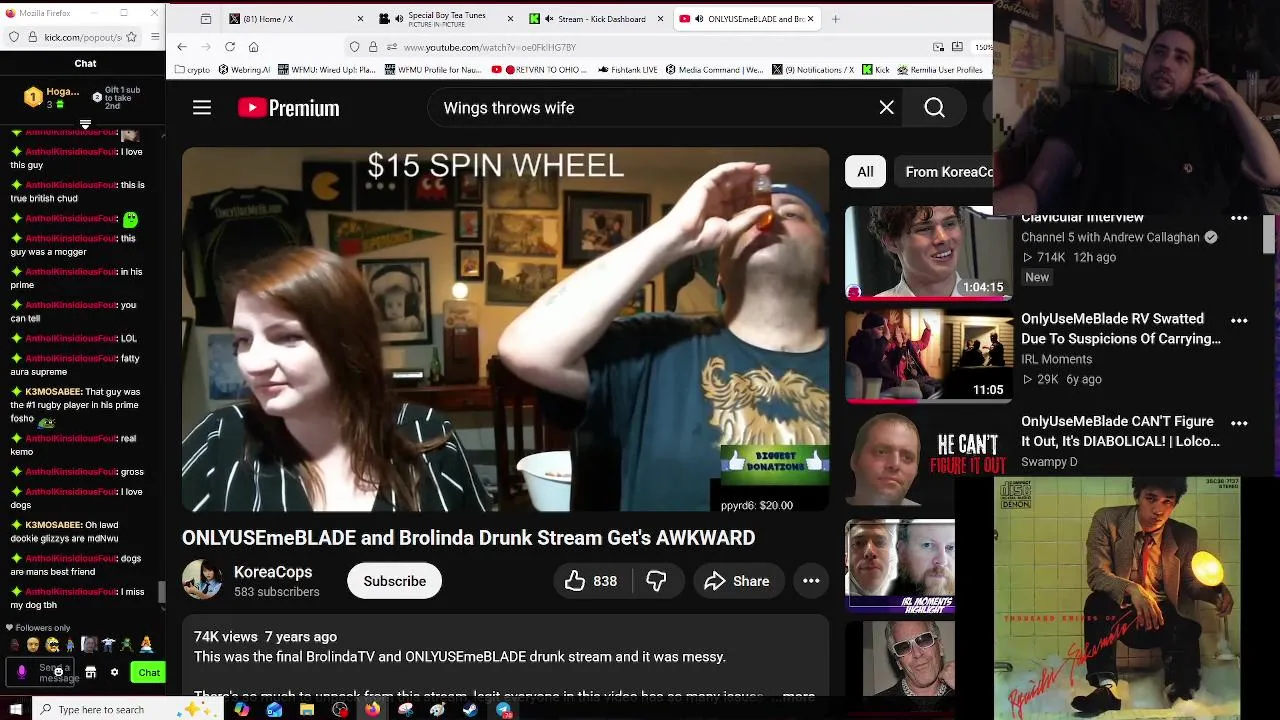The height and width of the screenshot is (720, 1280).
Task: Click Gift 1 sub to take 2nd
Action: [117, 96]
